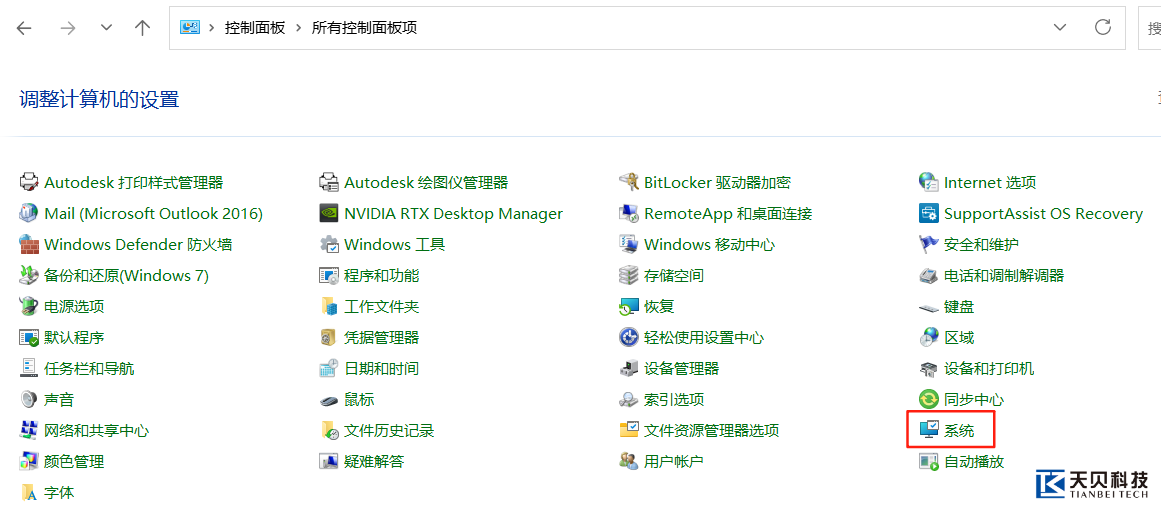Click the control panel icon in address bar
Screen dimensions: 1161x525
coord(190,28)
